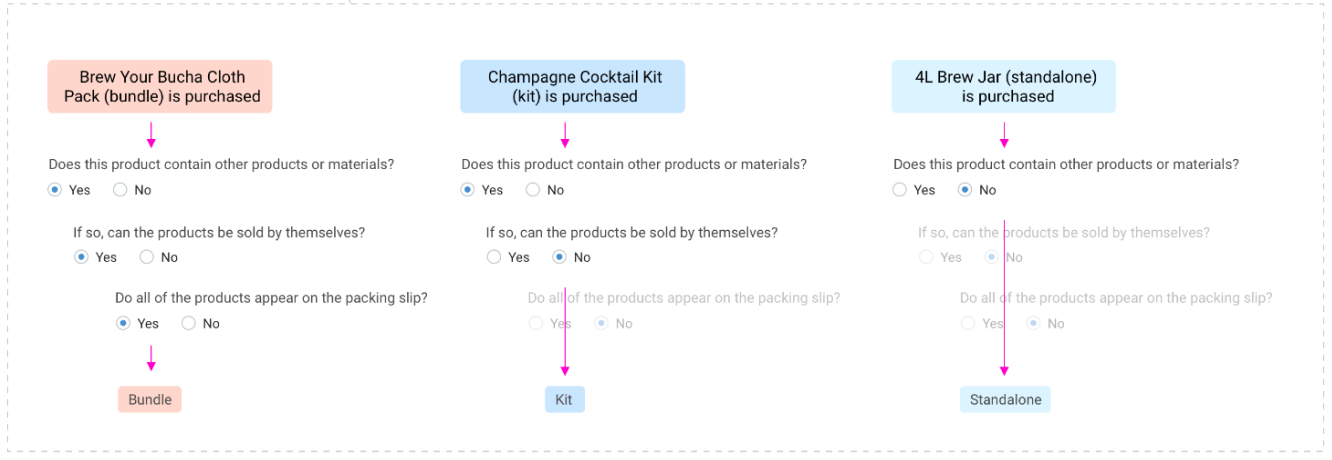Choose "Yes" for the bundle's sold-by-themselves question
This screenshot has width=1332, height=460.
click(x=82, y=257)
